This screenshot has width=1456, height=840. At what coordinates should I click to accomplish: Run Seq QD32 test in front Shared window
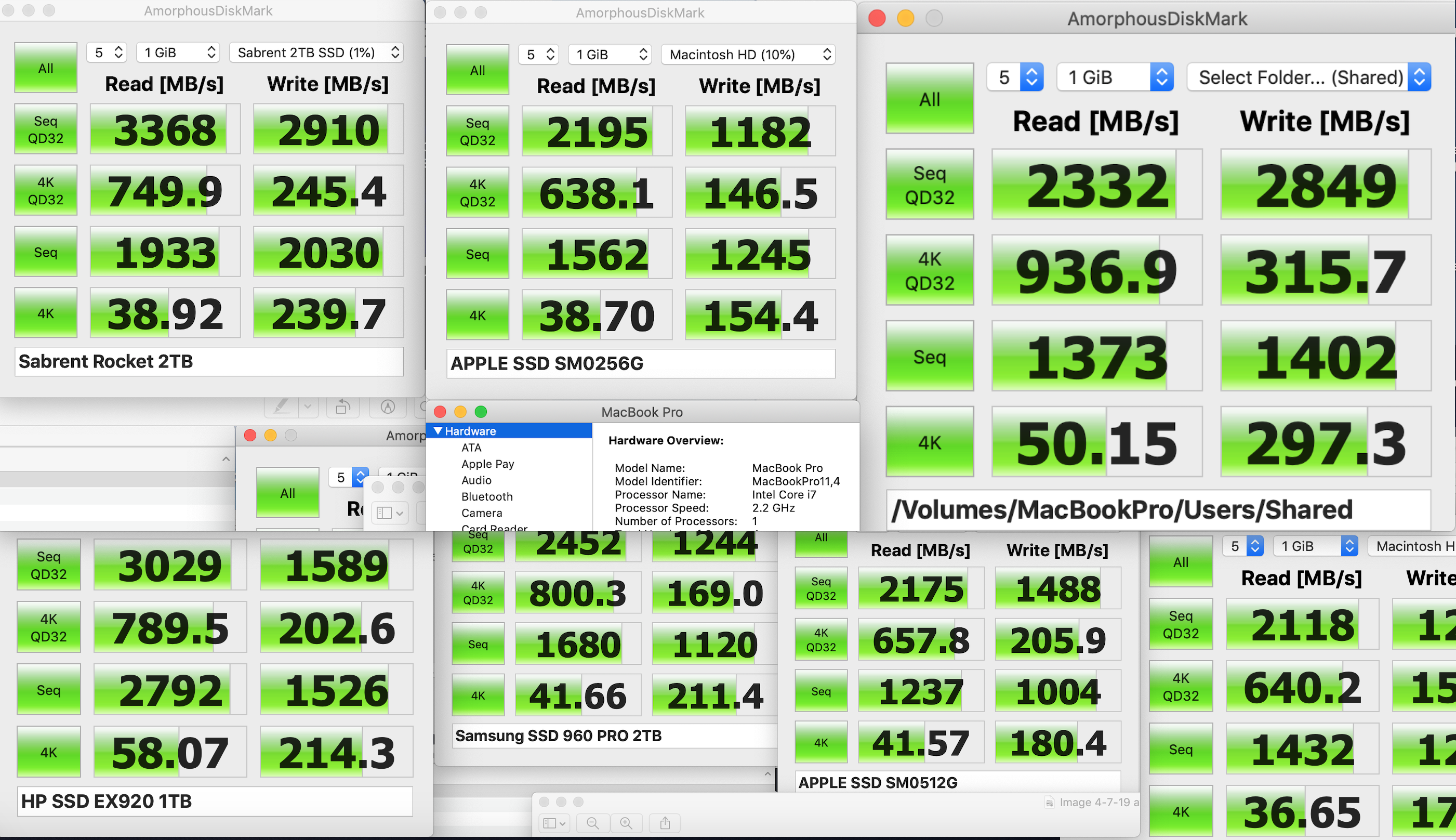coord(930,185)
